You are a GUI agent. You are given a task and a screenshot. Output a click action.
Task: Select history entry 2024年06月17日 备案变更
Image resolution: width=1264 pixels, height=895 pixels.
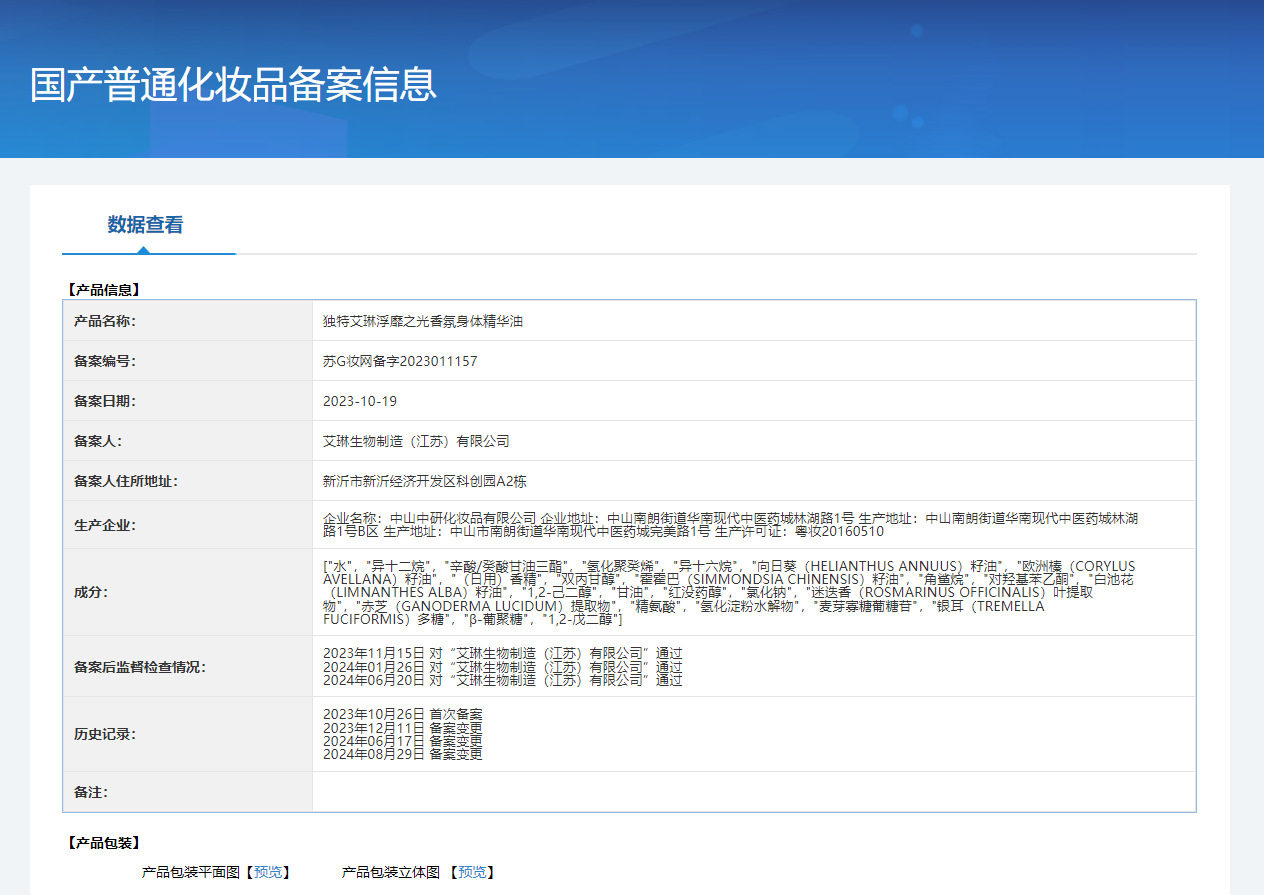pyautogui.click(x=403, y=741)
